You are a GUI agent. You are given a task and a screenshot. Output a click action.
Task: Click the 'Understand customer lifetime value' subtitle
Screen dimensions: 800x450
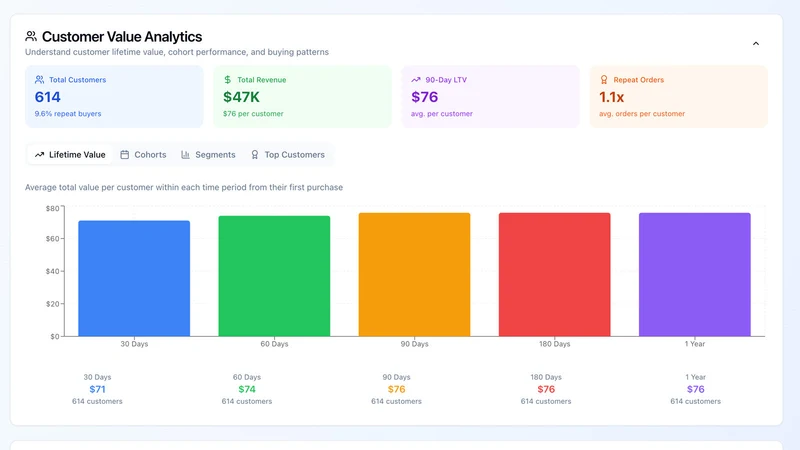click(x=177, y=52)
